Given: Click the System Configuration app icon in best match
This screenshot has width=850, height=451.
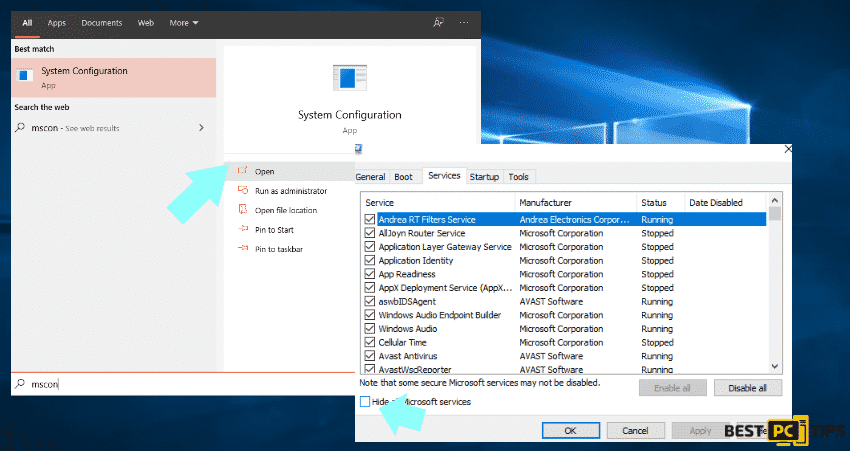Looking at the screenshot, I should [x=24, y=75].
